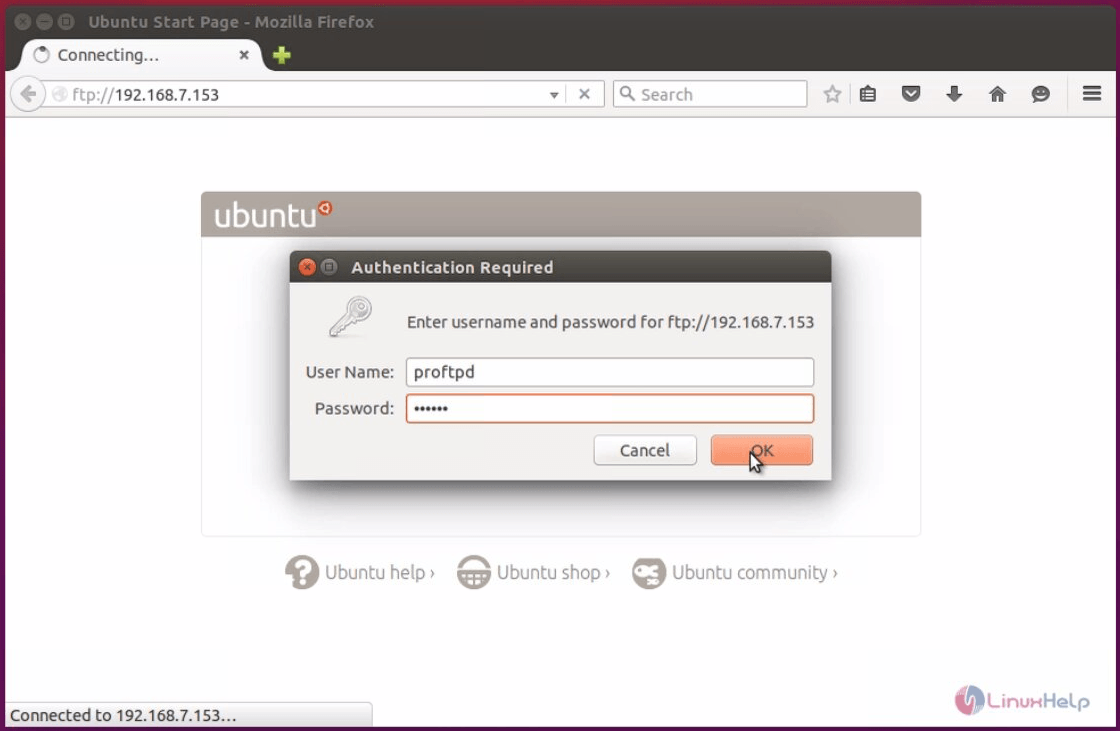Click "Ubuntu Start Page - Mozilla Firefox" title

pyautogui.click(x=231, y=22)
